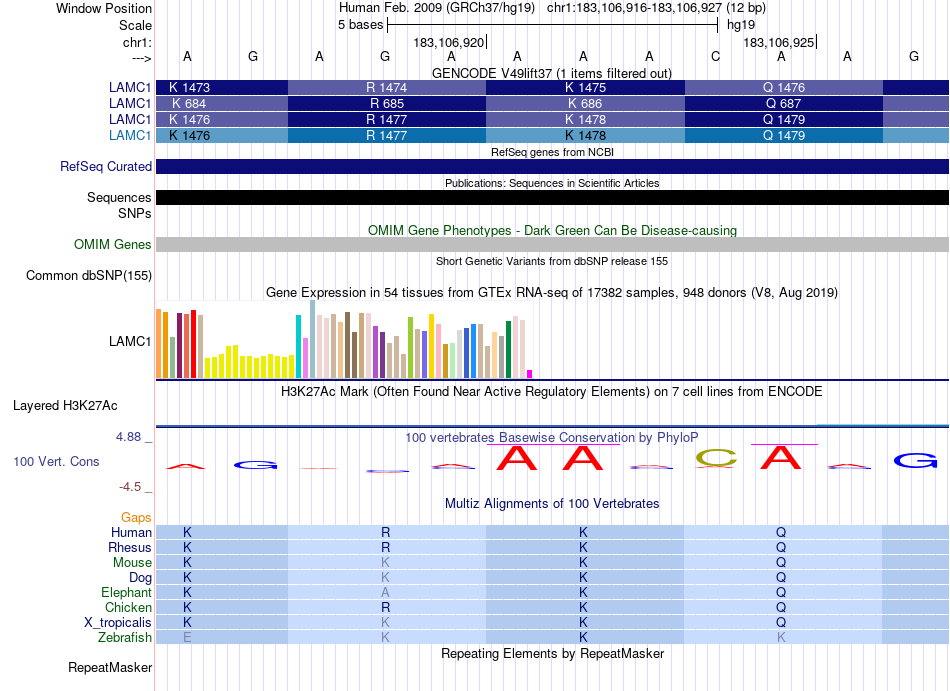Click the OMIM Genes track label

tap(112, 245)
